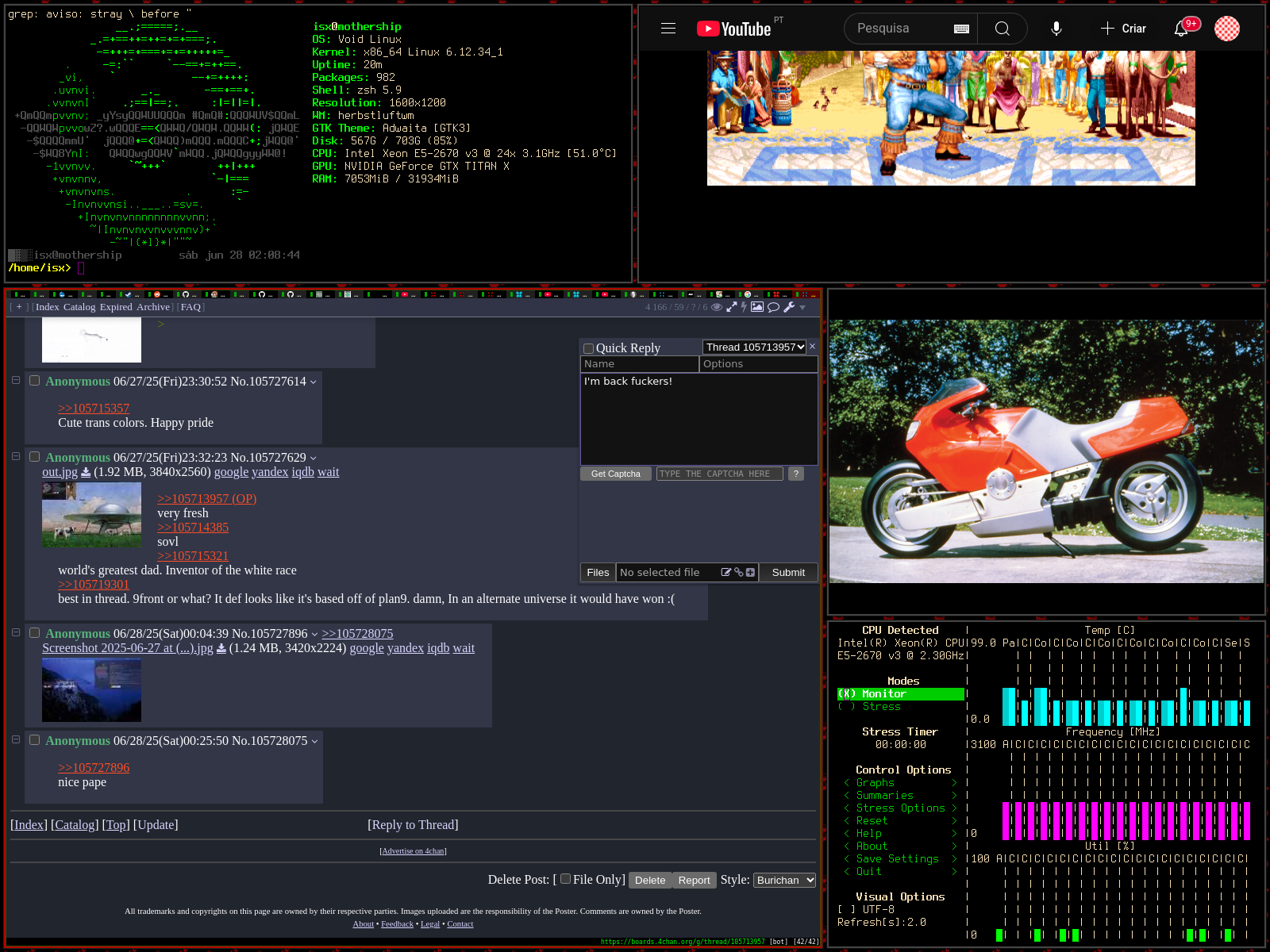Click the edit filename pencil icon
Screen dimensions: 1270x952
tap(725, 572)
